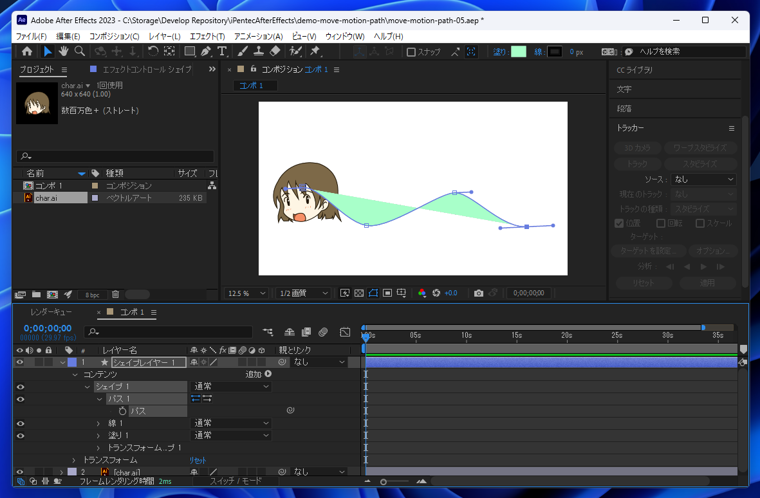Collapse the コンテンツ group
Viewport: 760px width, 498px height.
pos(75,374)
